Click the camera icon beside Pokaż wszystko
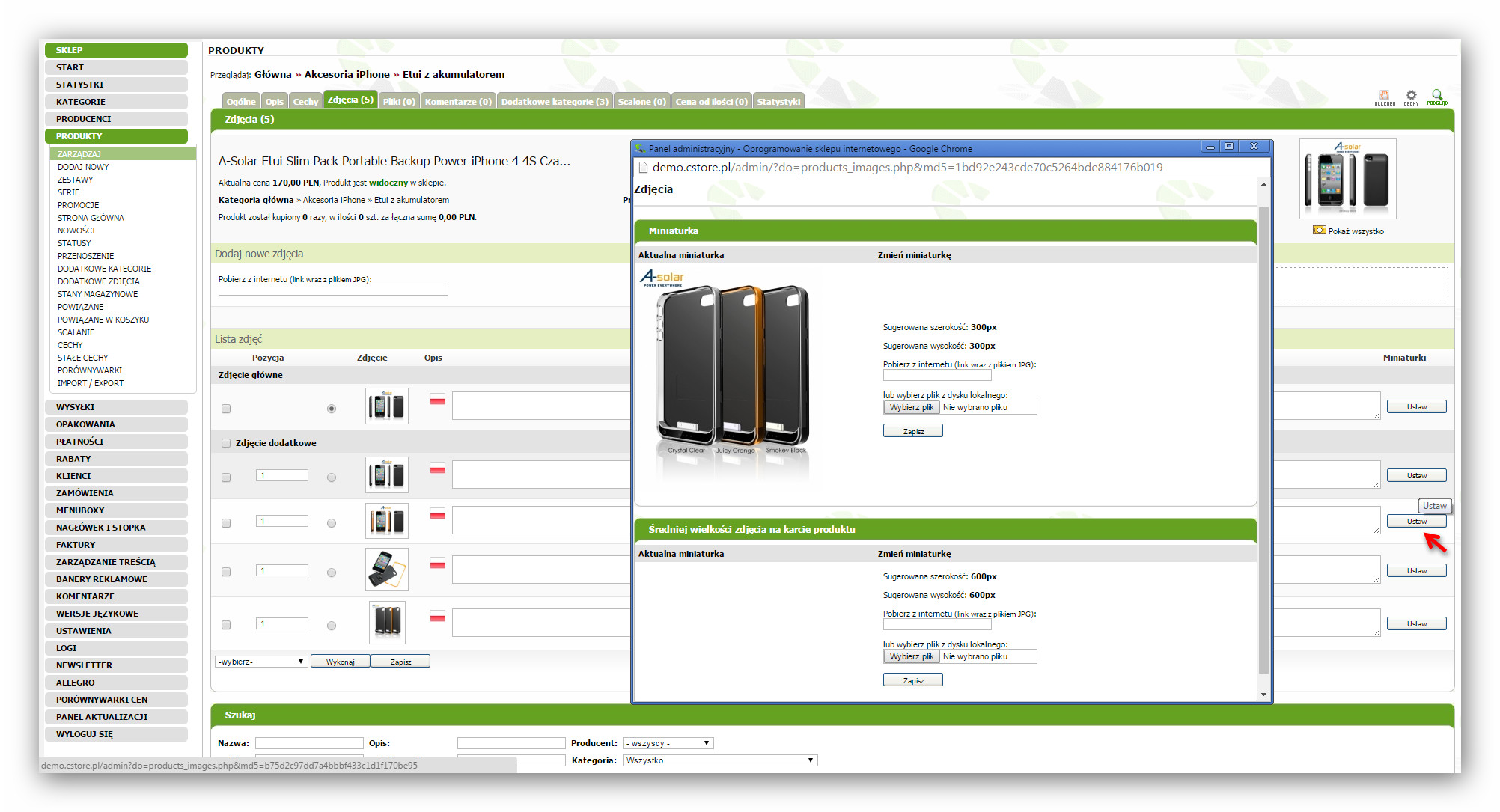Screen dimensions: 1500x812 tap(1319, 231)
